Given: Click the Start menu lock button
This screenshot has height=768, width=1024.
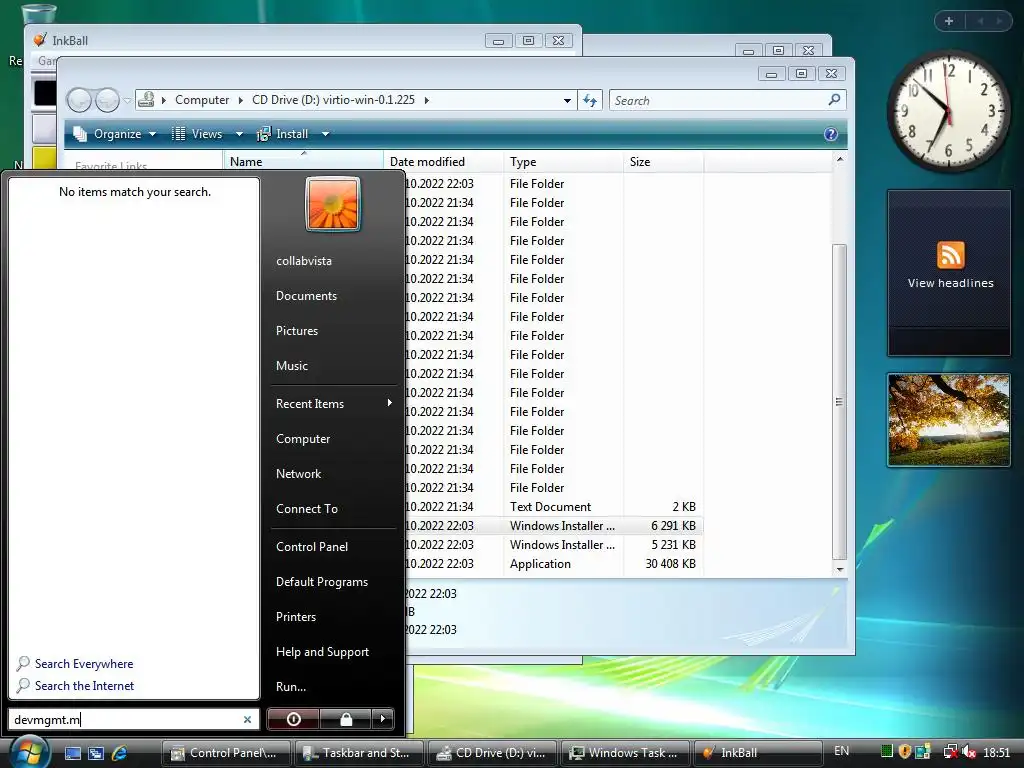Looking at the screenshot, I should point(346,719).
